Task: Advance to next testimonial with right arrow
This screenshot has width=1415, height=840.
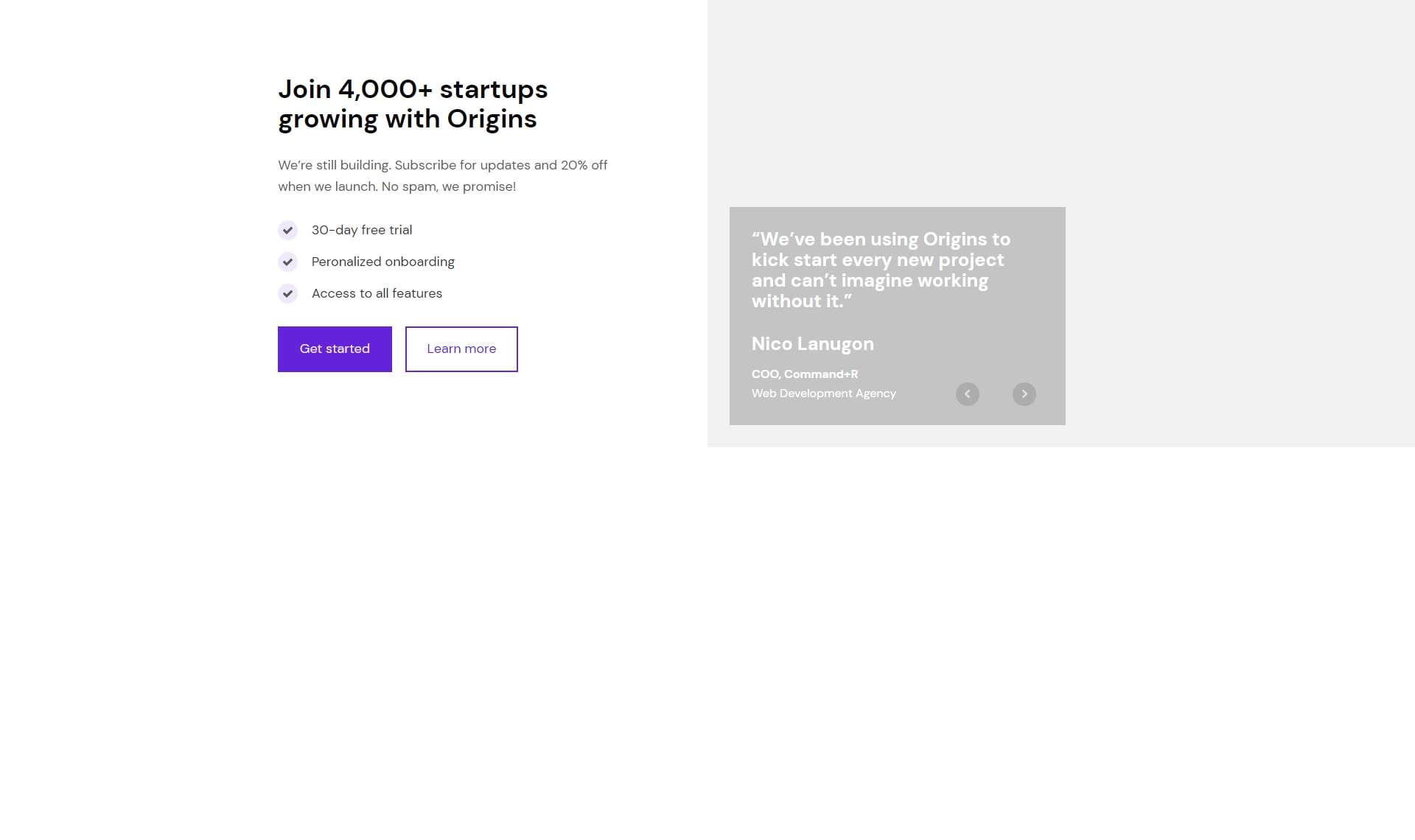Action: pos(1024,394)
